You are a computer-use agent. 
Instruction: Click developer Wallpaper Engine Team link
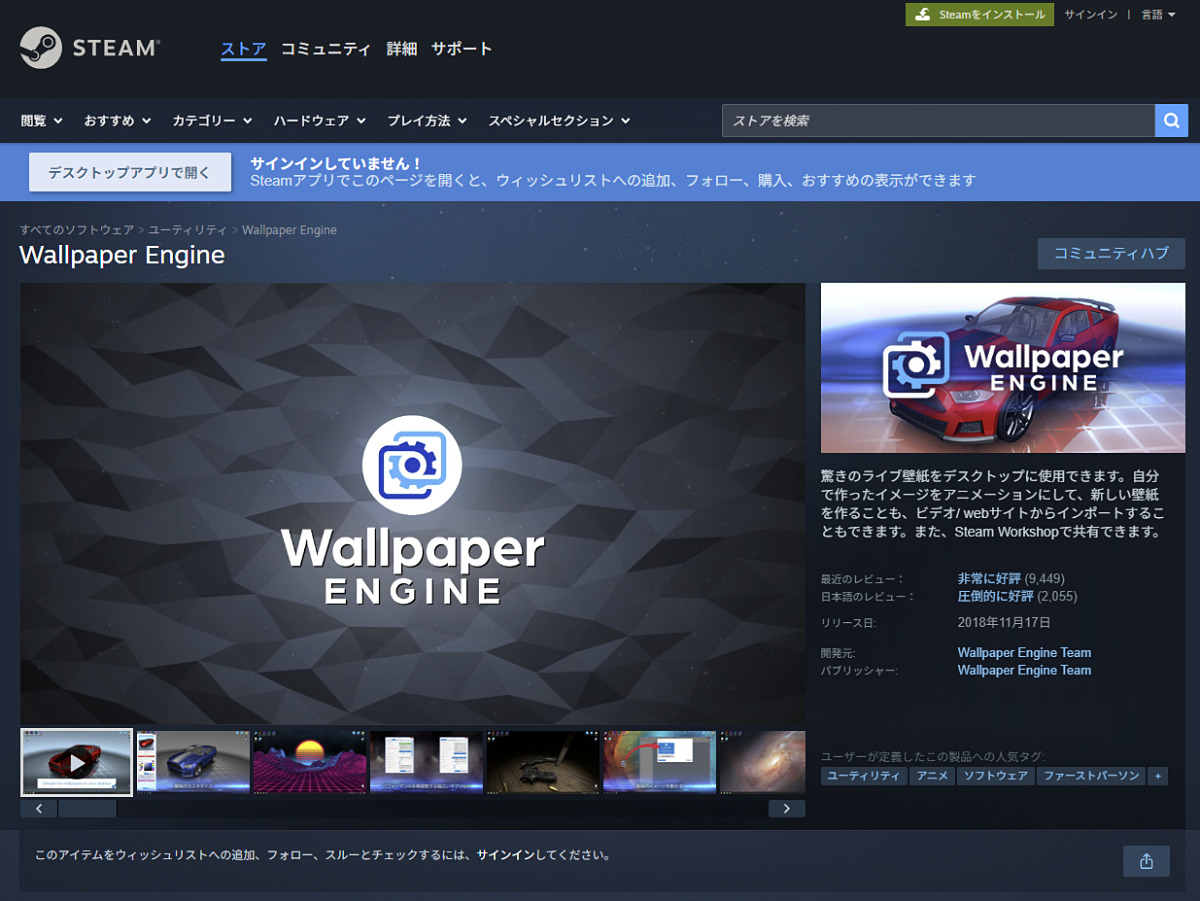[x=1024, y=652]
